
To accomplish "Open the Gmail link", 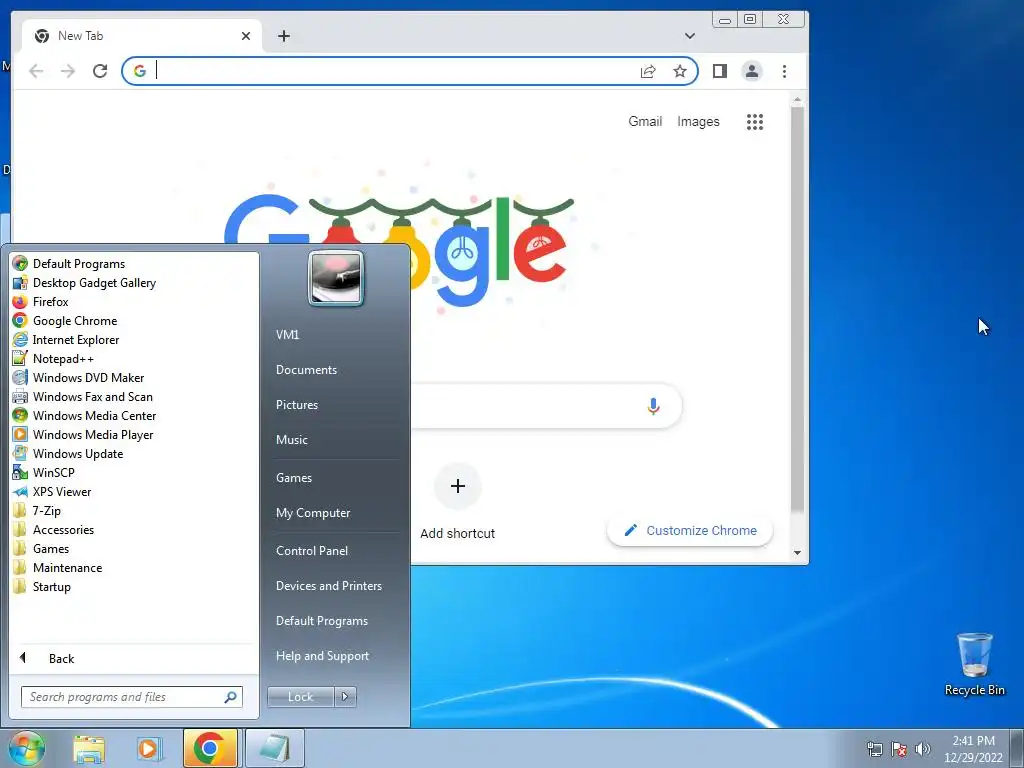I will 645,121.
